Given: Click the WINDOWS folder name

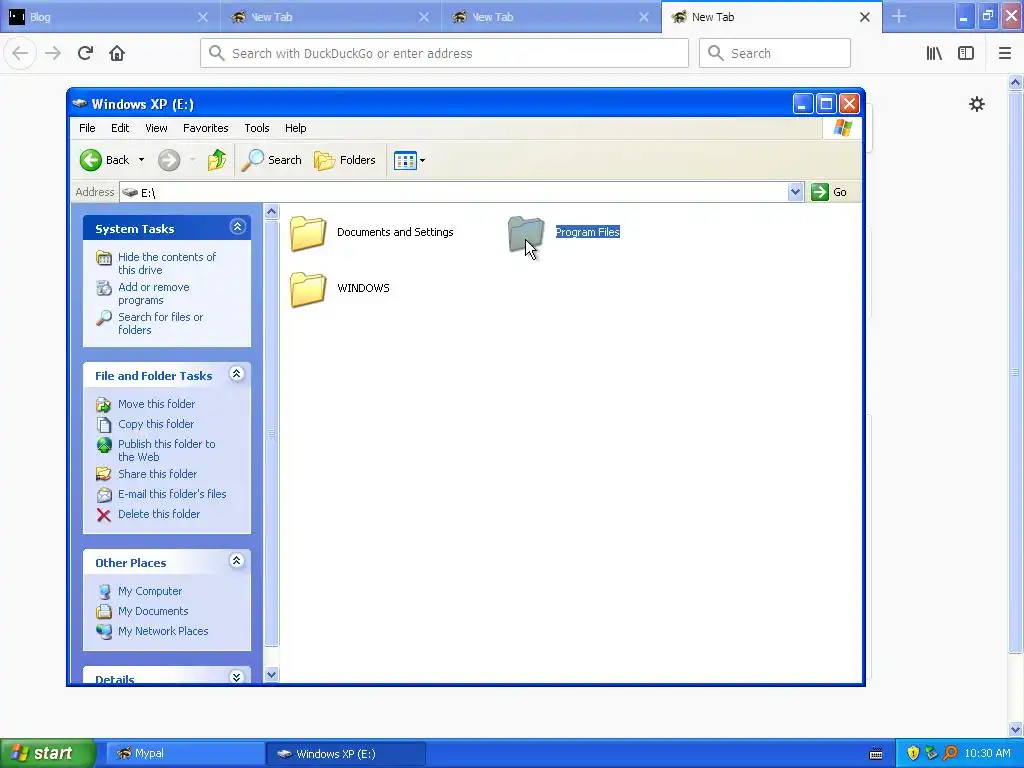Looking at the screenshot, I should pos(363,288).
